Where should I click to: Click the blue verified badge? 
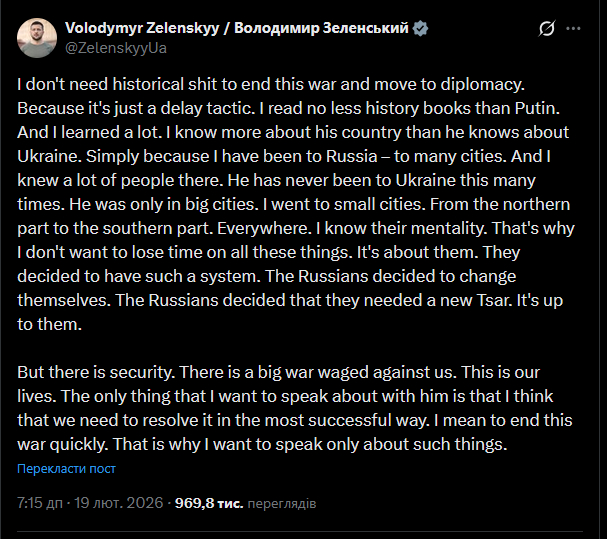click(422, 29)
